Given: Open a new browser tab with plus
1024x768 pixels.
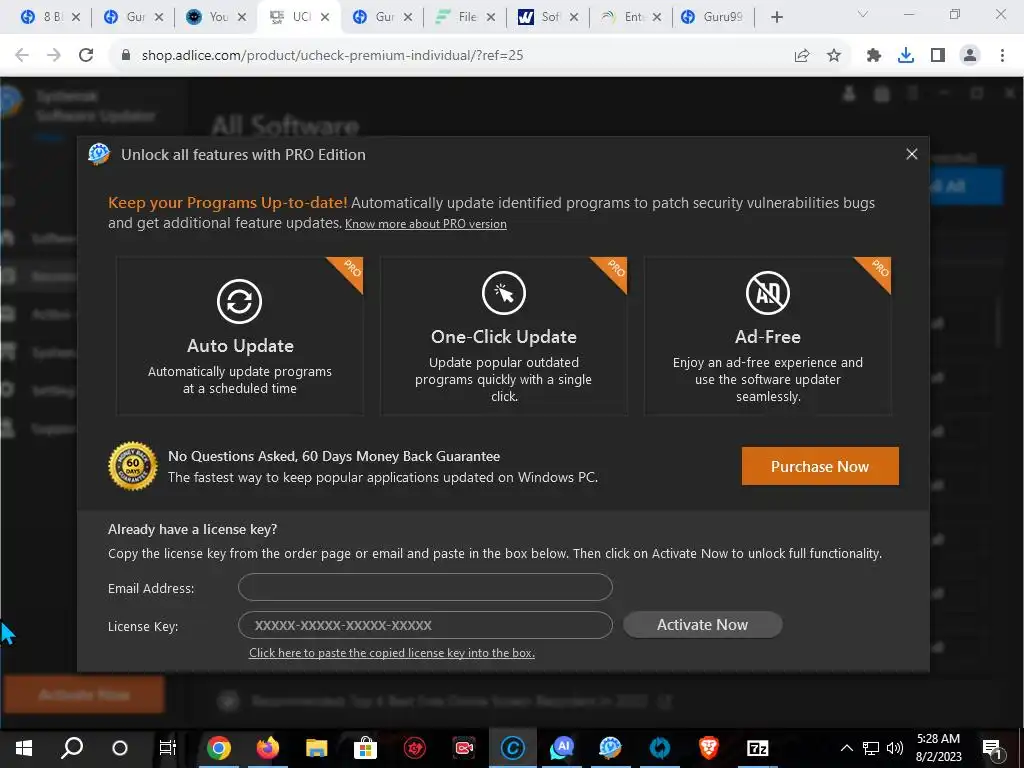Looking at the screenshot, I should (x=776, y=17).
